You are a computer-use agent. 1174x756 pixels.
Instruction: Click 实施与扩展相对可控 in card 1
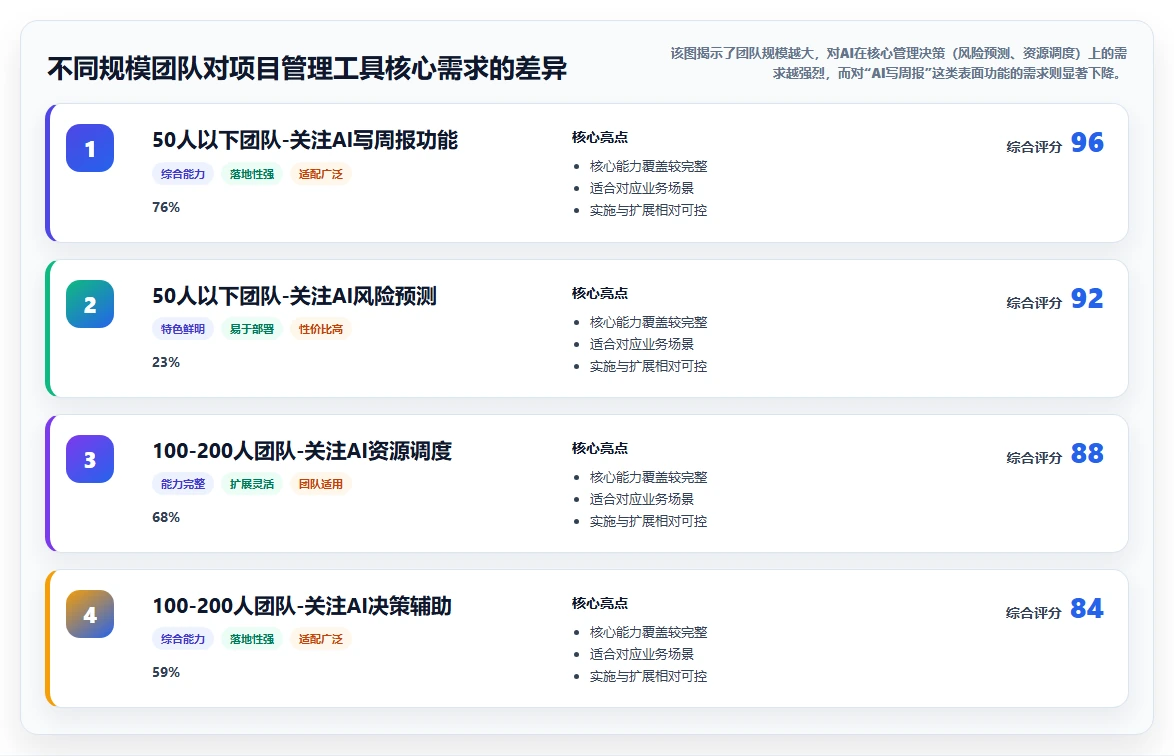(648, 210)
